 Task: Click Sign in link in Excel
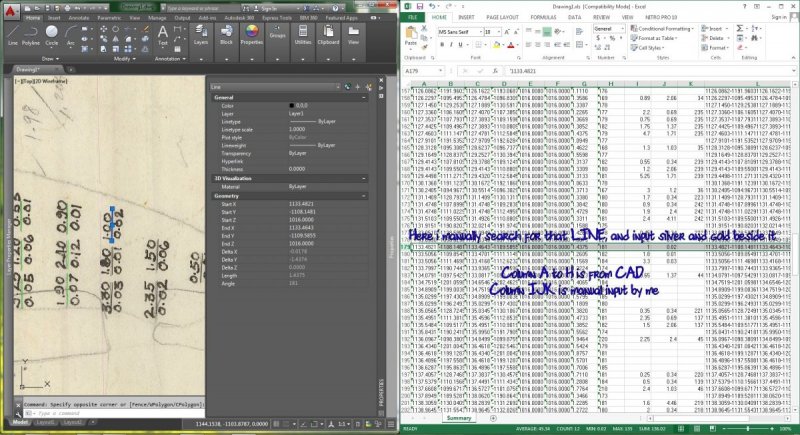(779, 17)
